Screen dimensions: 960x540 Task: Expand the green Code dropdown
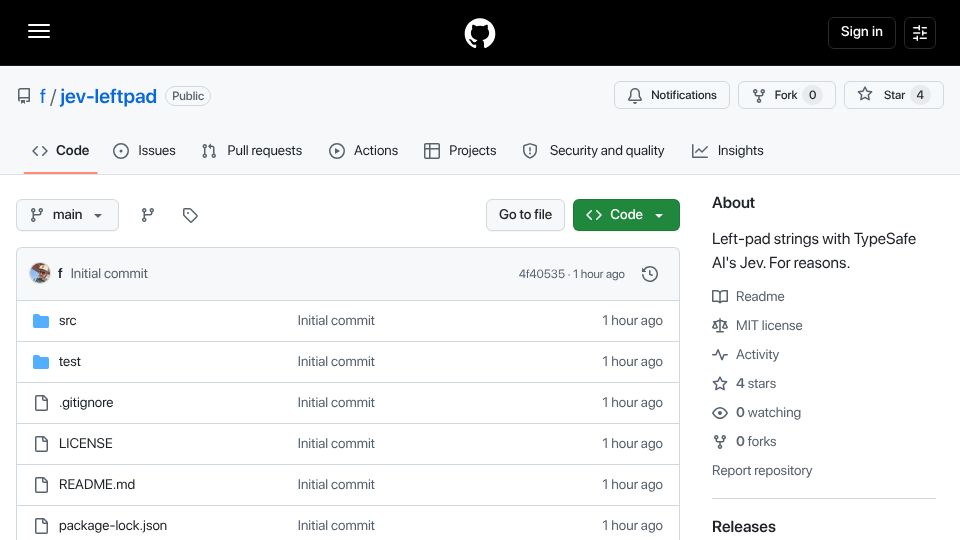pyautogui.click(x=626, y=215)
